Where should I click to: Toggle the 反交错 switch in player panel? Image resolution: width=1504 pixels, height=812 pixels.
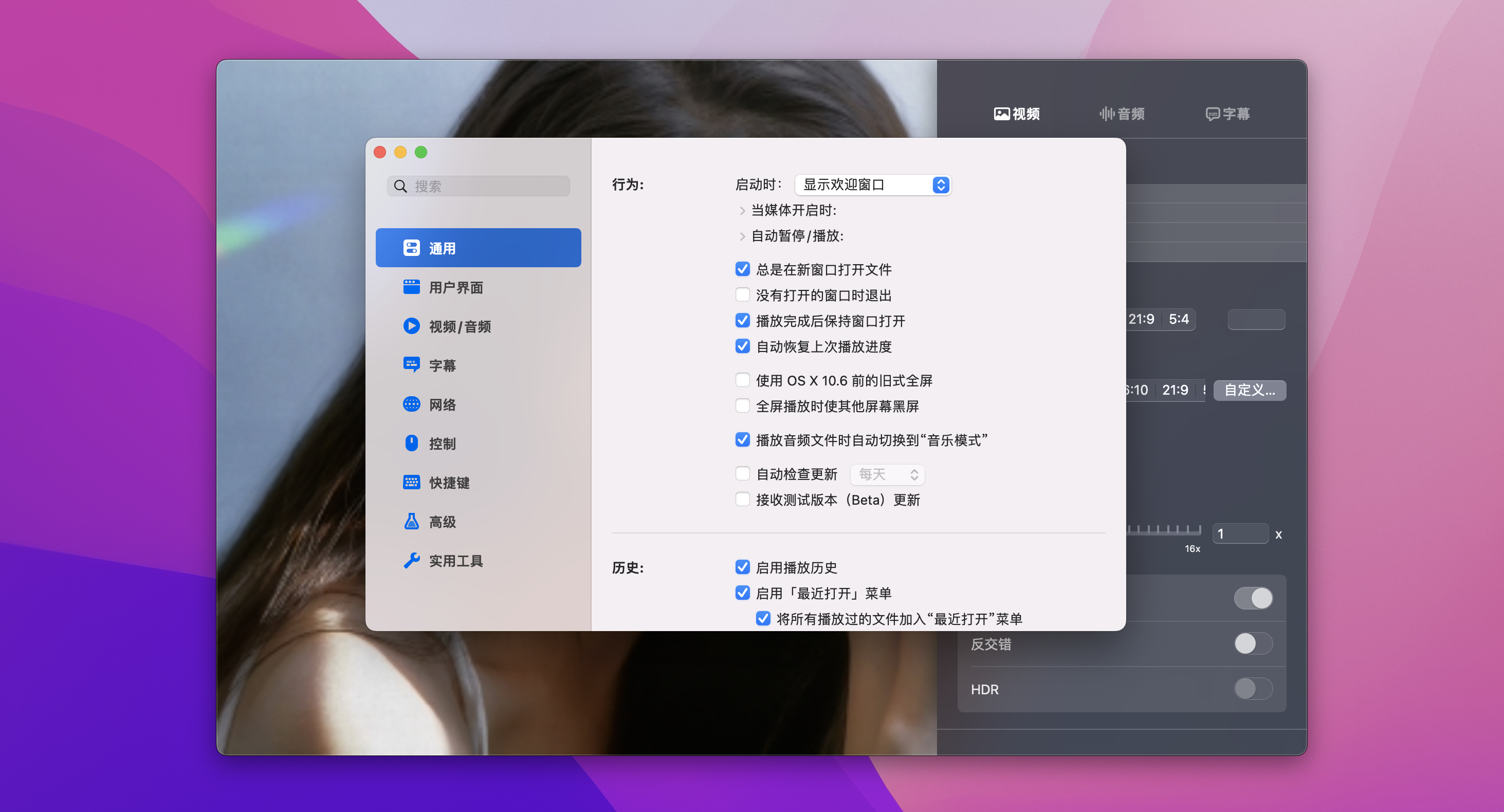point(1253,644)
